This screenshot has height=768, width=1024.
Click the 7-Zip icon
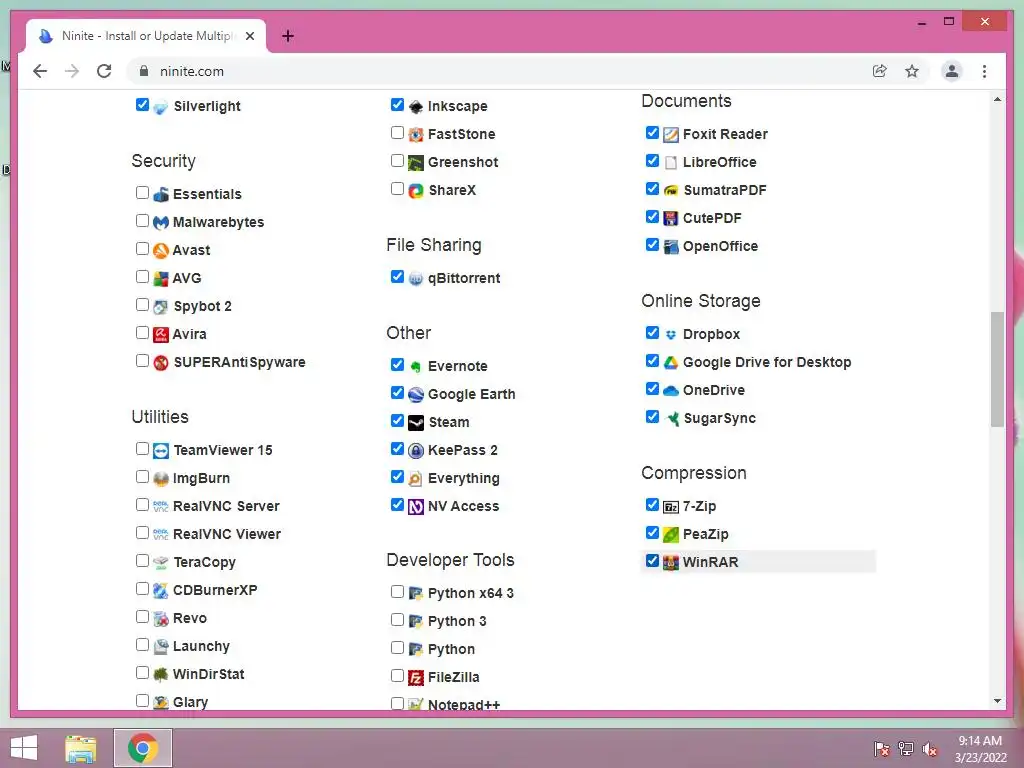coord(671,507)
